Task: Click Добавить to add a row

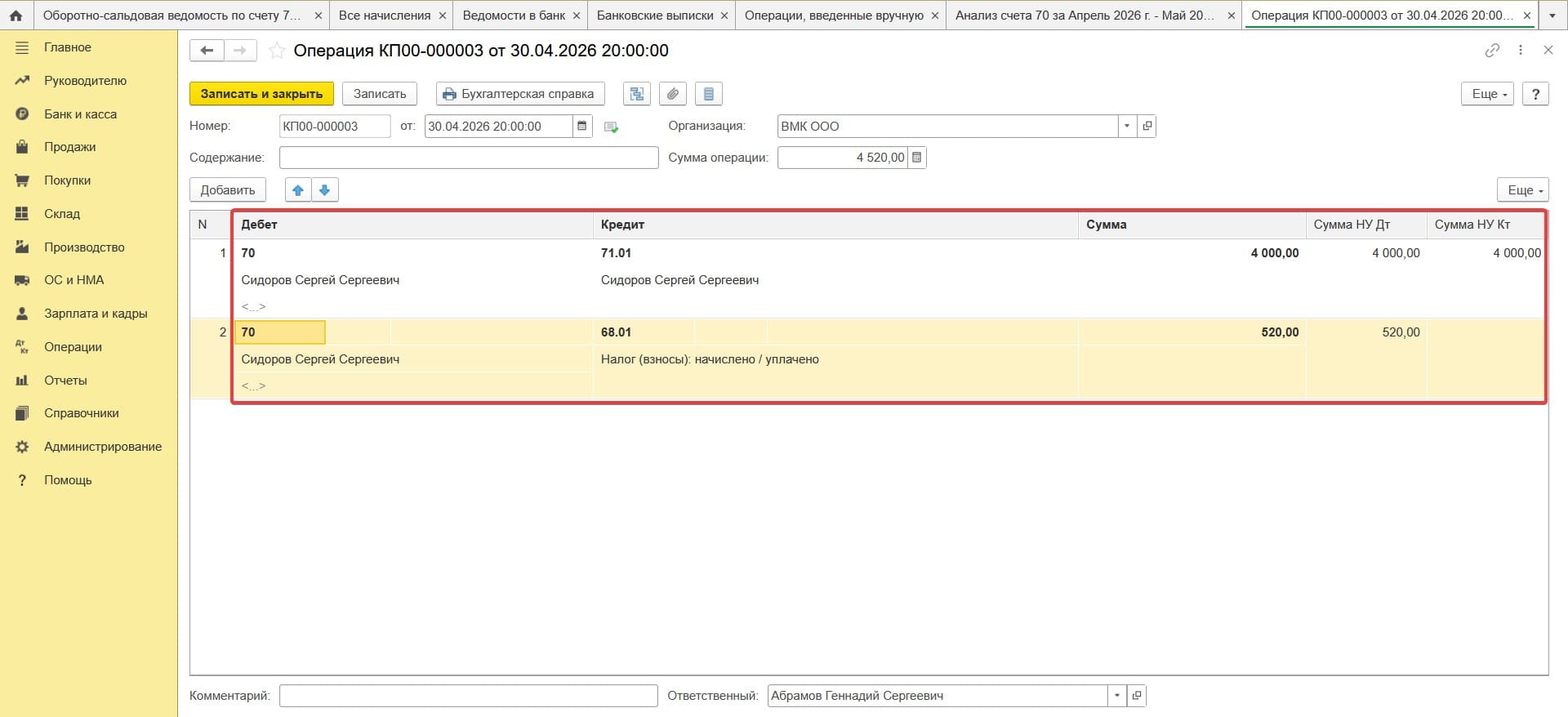Action: pyautogui.click(x=228, y=189)
